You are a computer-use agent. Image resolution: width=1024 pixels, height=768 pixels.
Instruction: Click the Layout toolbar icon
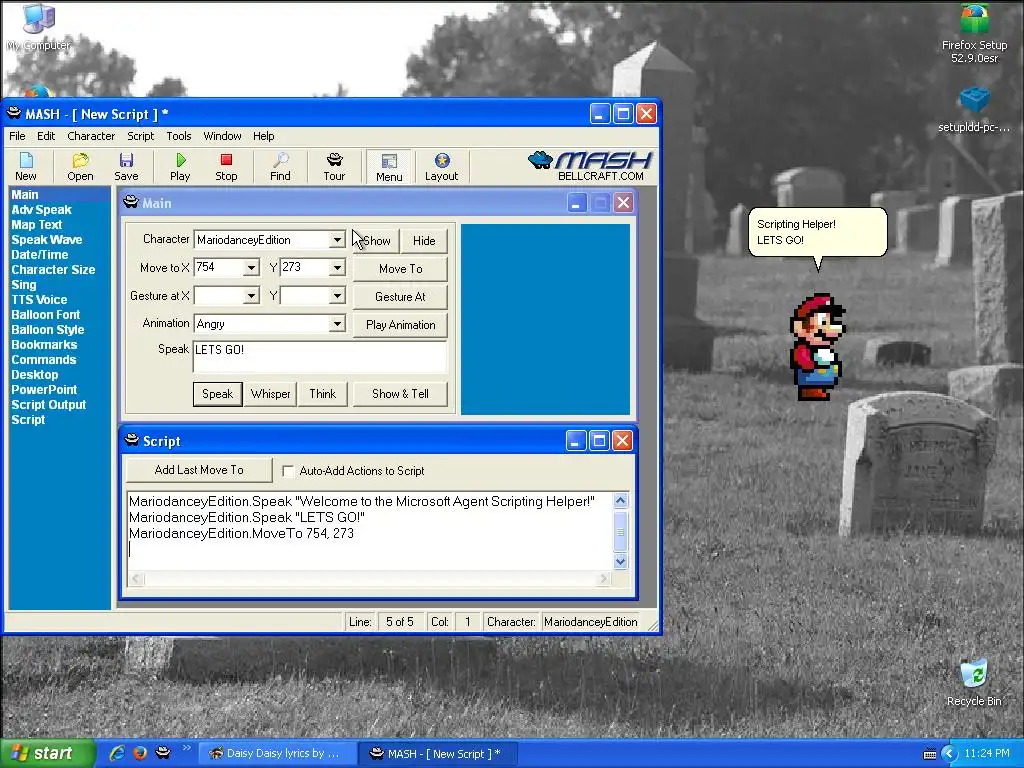[441, 167]
